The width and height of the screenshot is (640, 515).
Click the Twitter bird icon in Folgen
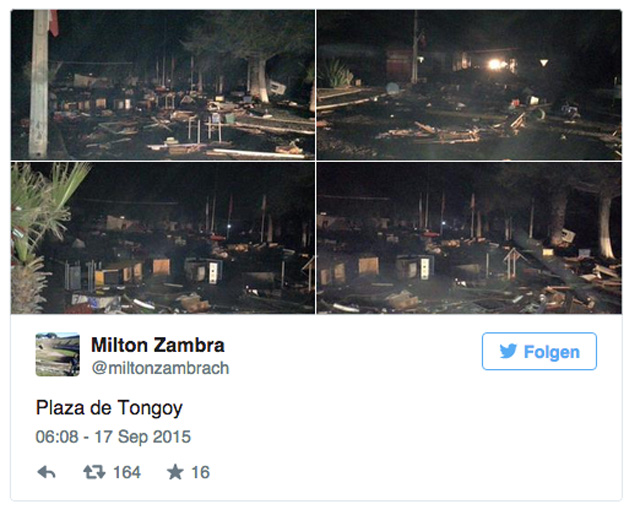(x=508, y=351)
